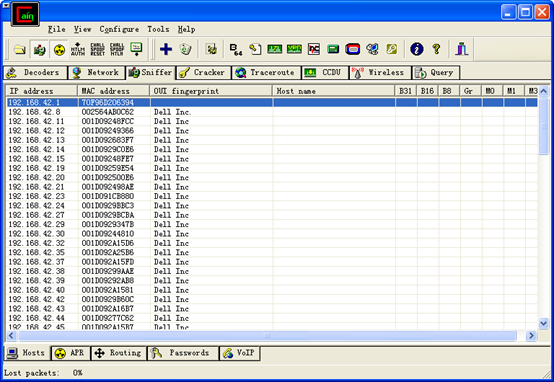The height and width of the screenshot is (382, 554).
Task: Click the Gr column header
Action: (x=471, y=91)
